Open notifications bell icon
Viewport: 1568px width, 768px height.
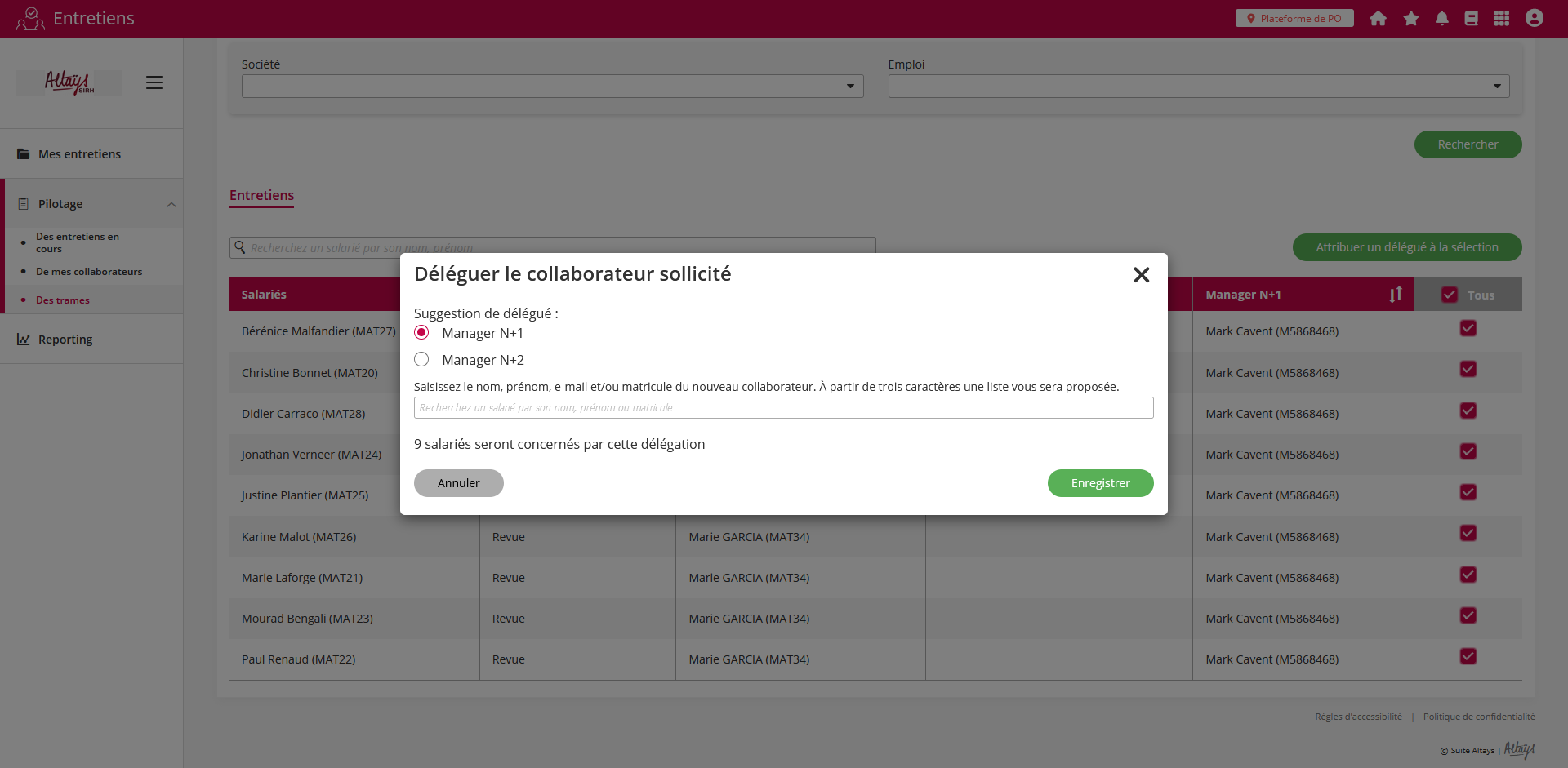pos(1441,19)
